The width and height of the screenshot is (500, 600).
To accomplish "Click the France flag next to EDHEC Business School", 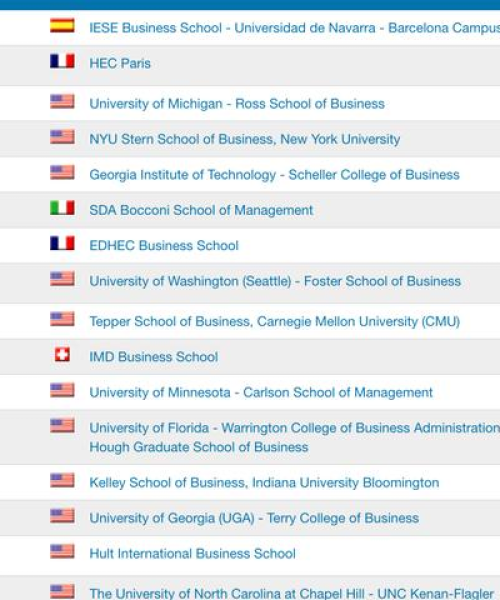I will coord(62,243).
